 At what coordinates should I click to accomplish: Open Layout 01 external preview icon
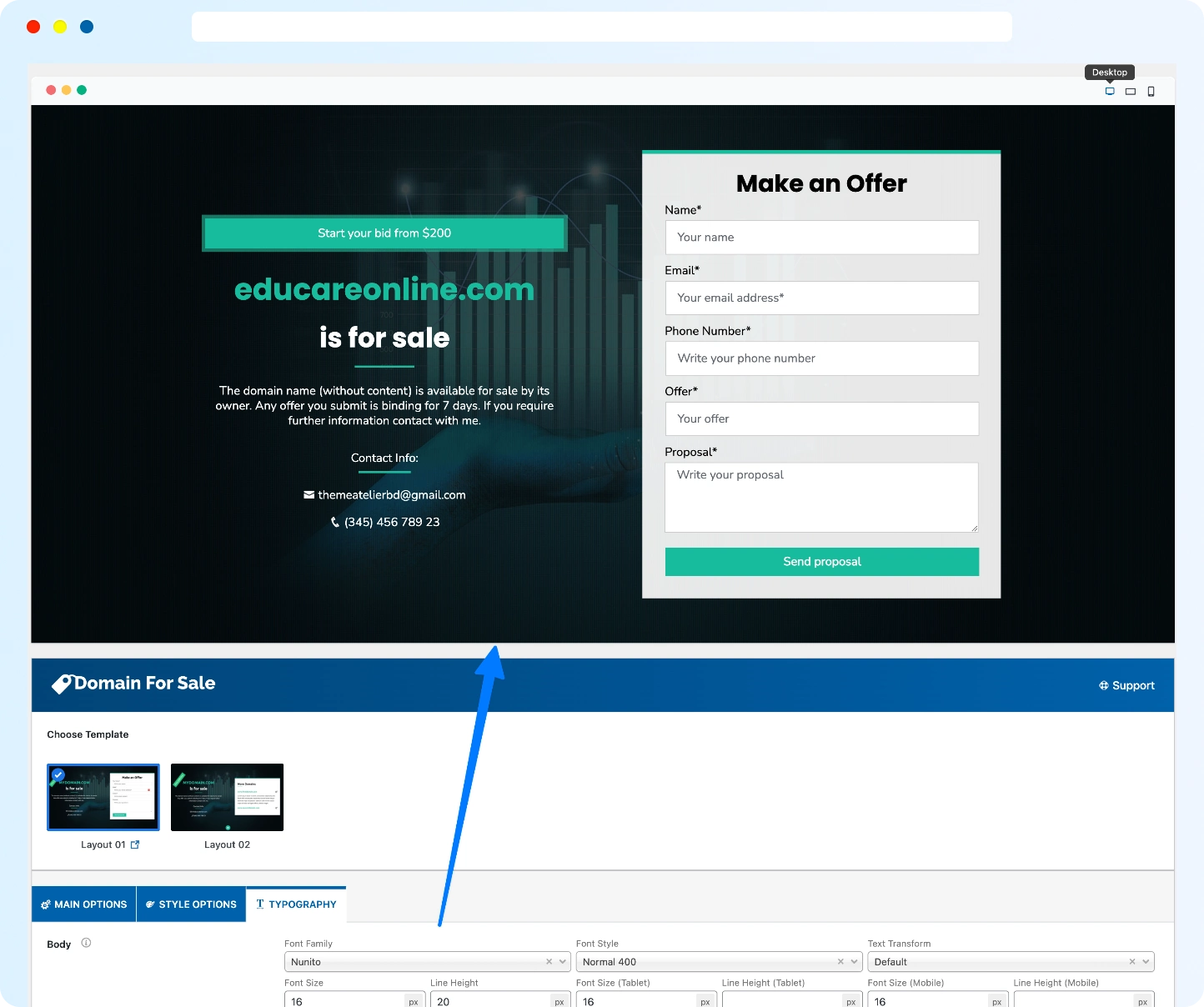[135, 844]
